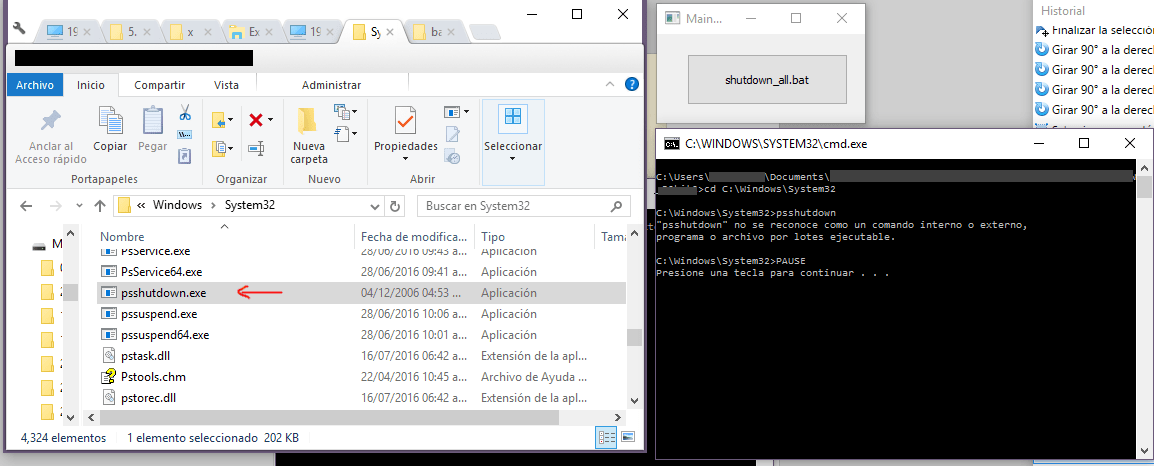The width and height of the screenshot is (1154, 466).
Task: Click Anclar al Acceso rápido pin
Action: [51, 121]
